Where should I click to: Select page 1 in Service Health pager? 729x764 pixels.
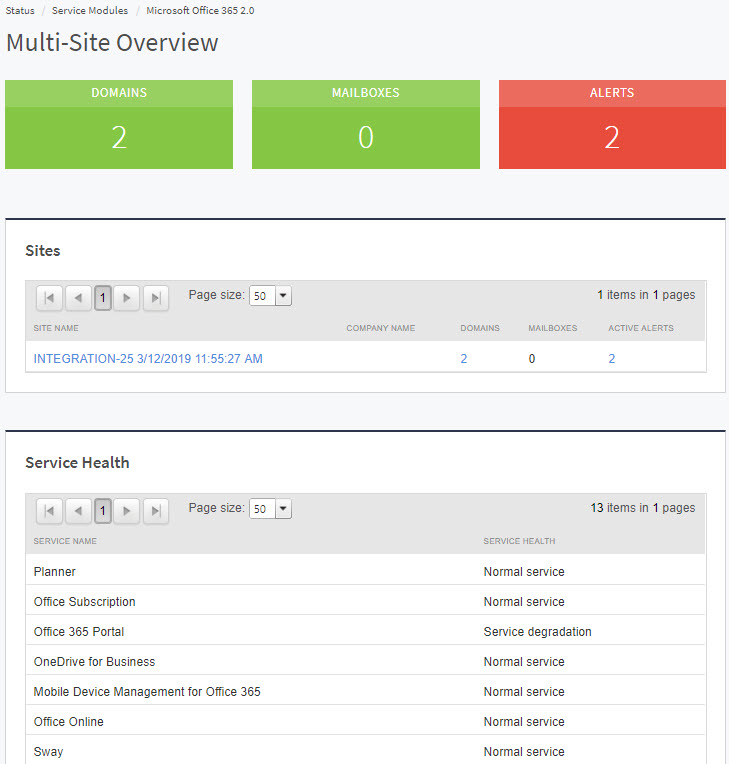pyautogui.click(x=102, y=511)
